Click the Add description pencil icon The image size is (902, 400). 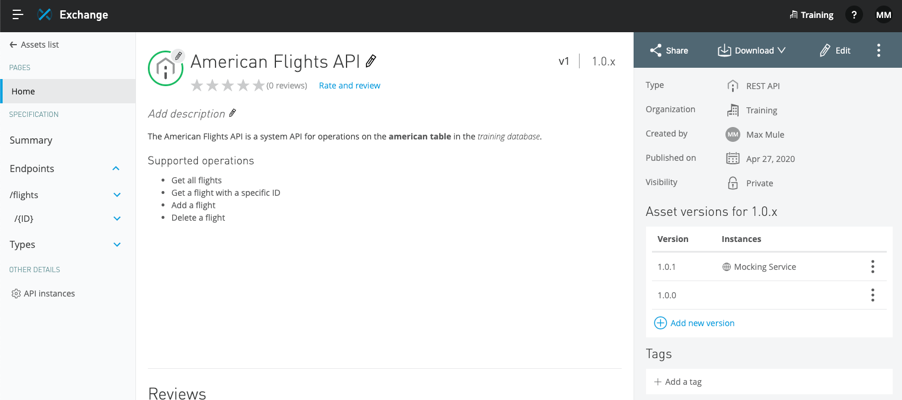(232, 113)
